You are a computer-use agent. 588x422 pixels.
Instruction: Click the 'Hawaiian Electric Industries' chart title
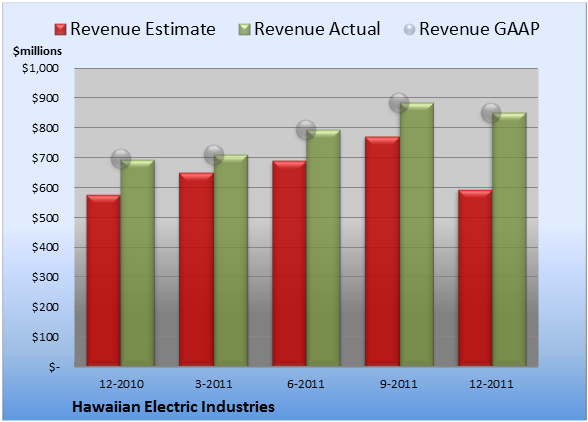pyautogui.click(x=173, y=407)
